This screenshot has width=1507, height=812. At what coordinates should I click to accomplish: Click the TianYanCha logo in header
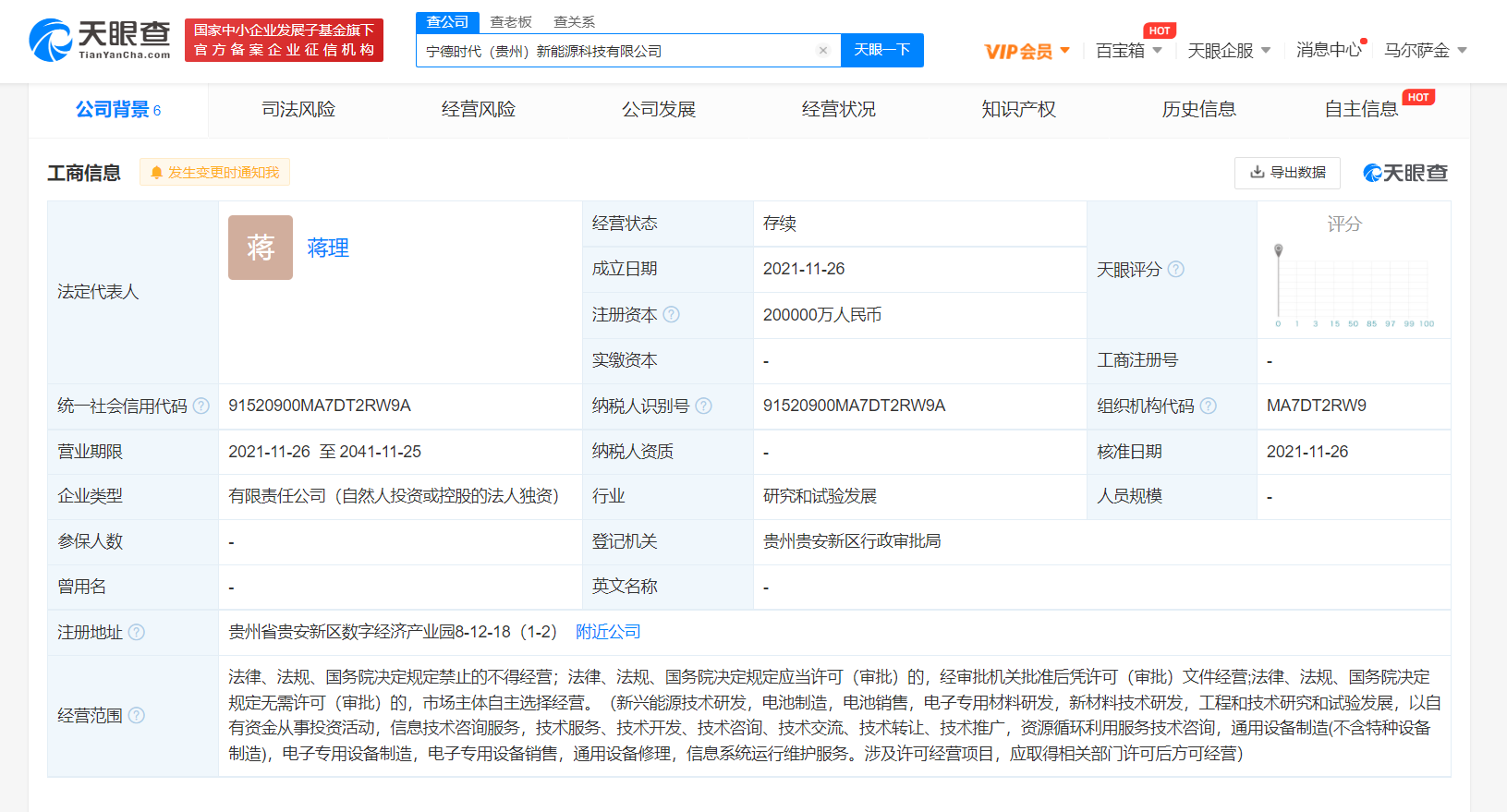point(100,41)
